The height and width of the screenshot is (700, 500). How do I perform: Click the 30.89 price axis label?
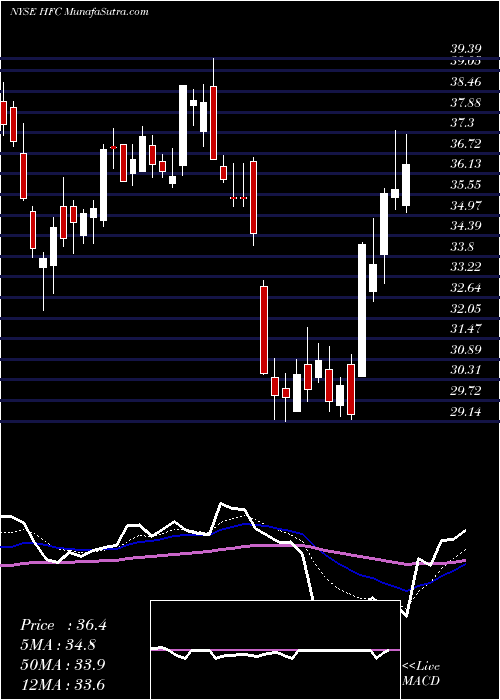click(x=466, y=350)
